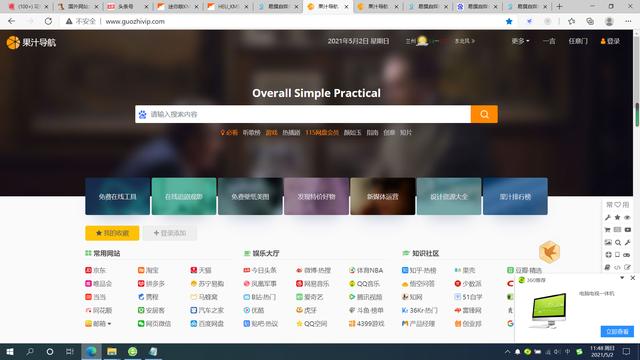Screen dimensions: 640x360
Task: Open 新媒体运营 category card
Action: 382,196
